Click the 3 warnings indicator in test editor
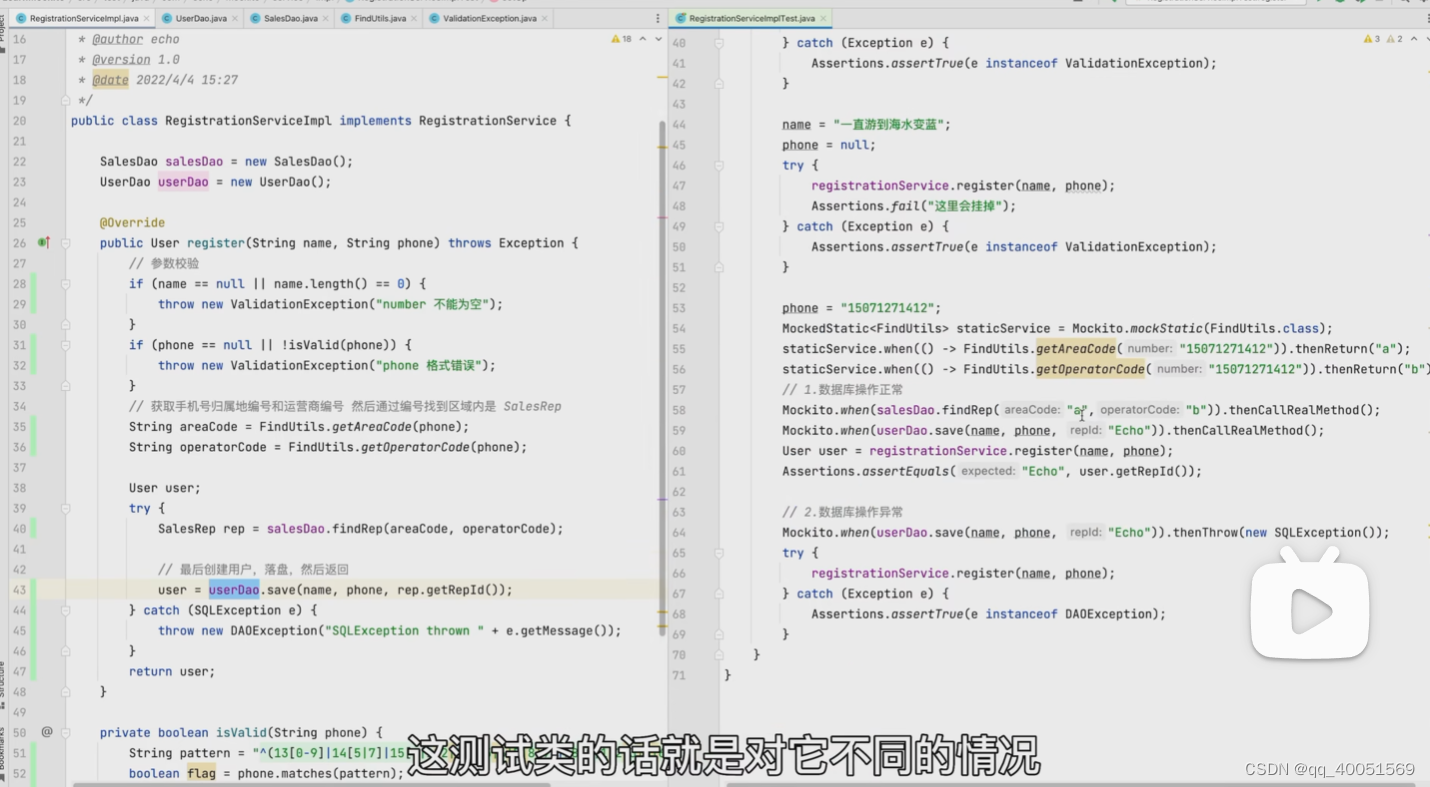Image resolution: width=1430 pixels, height=787 pixels. point(1371,39)
